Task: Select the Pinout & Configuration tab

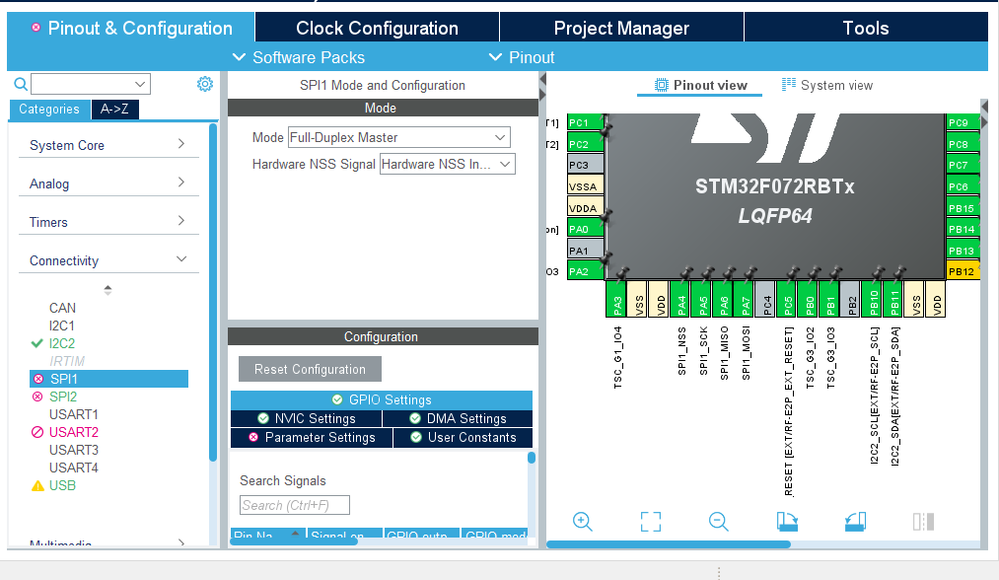Action: click(131, 28)
